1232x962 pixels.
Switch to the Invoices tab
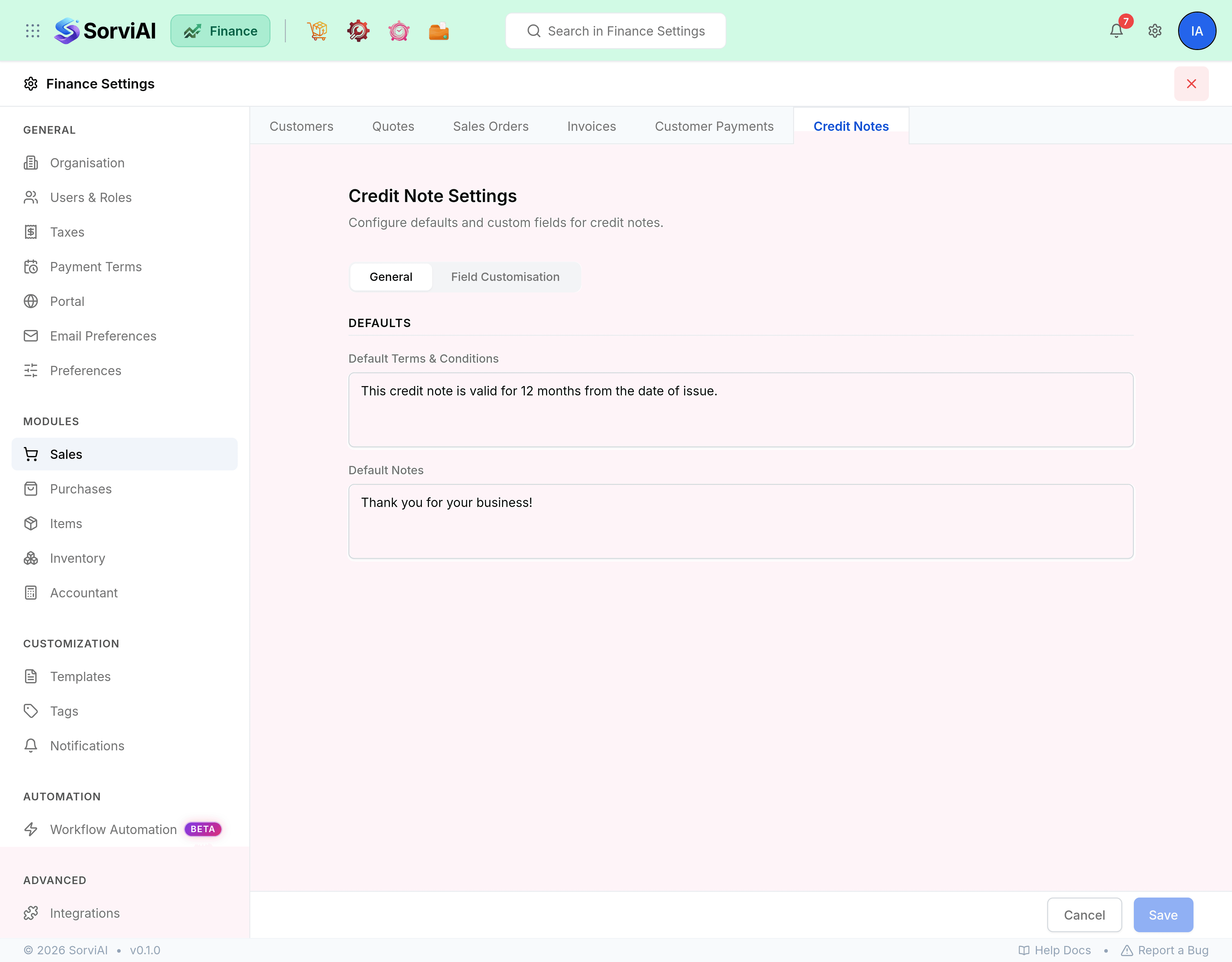coord(591,126)
